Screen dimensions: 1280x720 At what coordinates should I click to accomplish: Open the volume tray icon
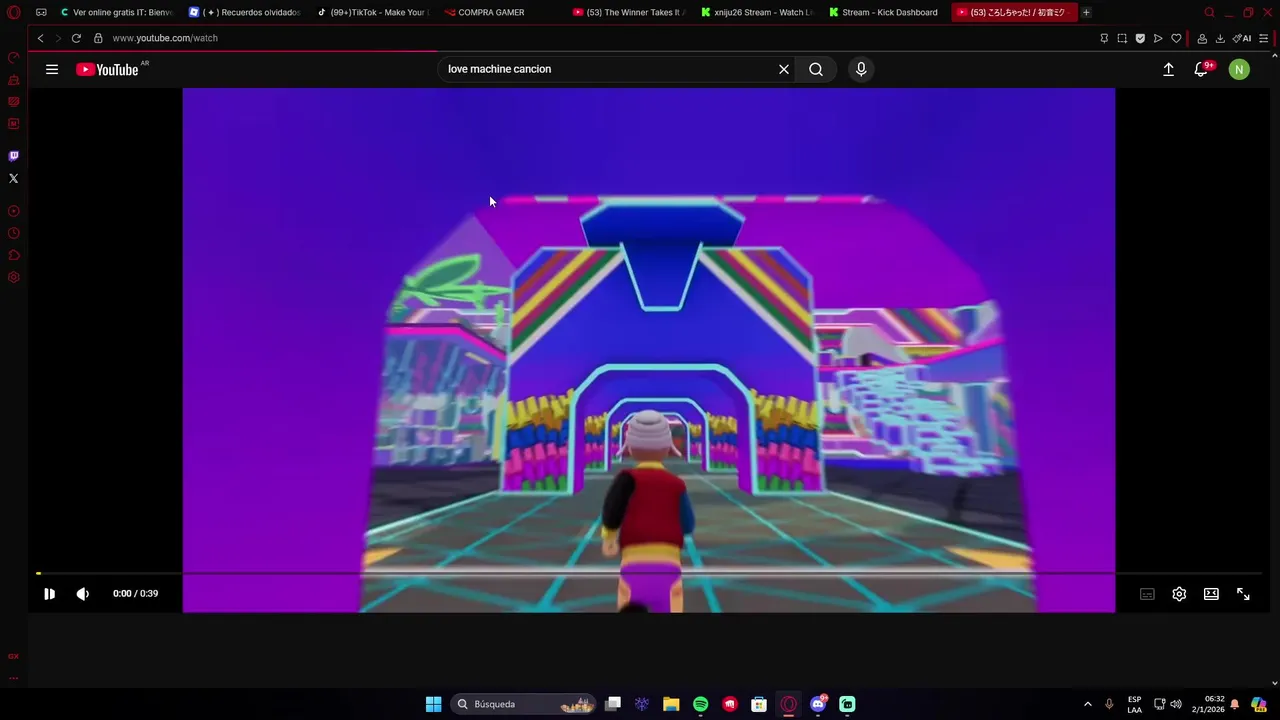(x=1176, y=704)
